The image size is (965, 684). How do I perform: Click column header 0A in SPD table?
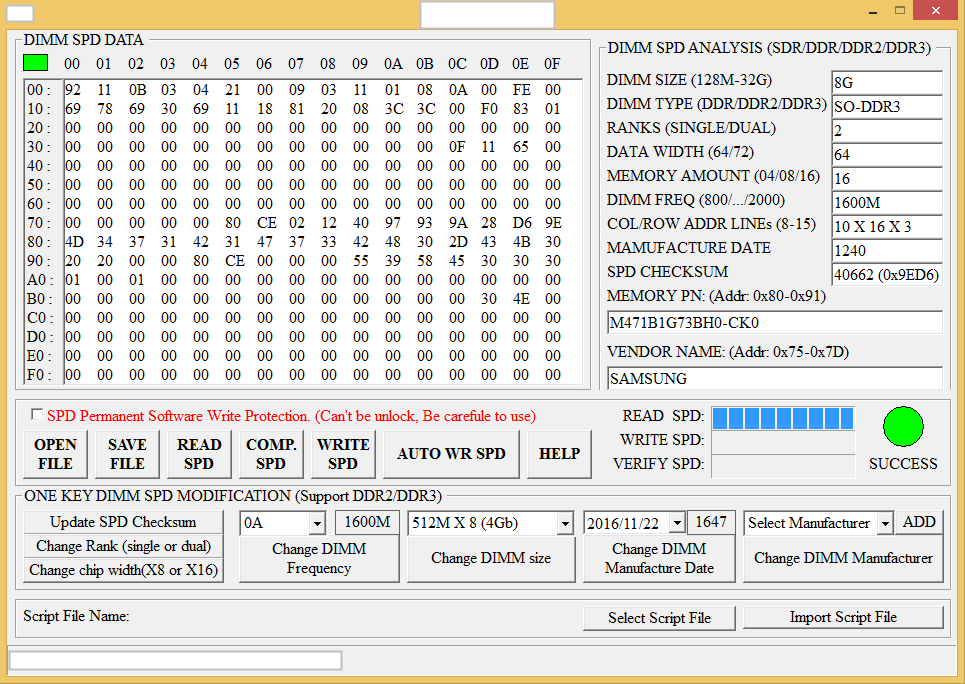[393, 64]
